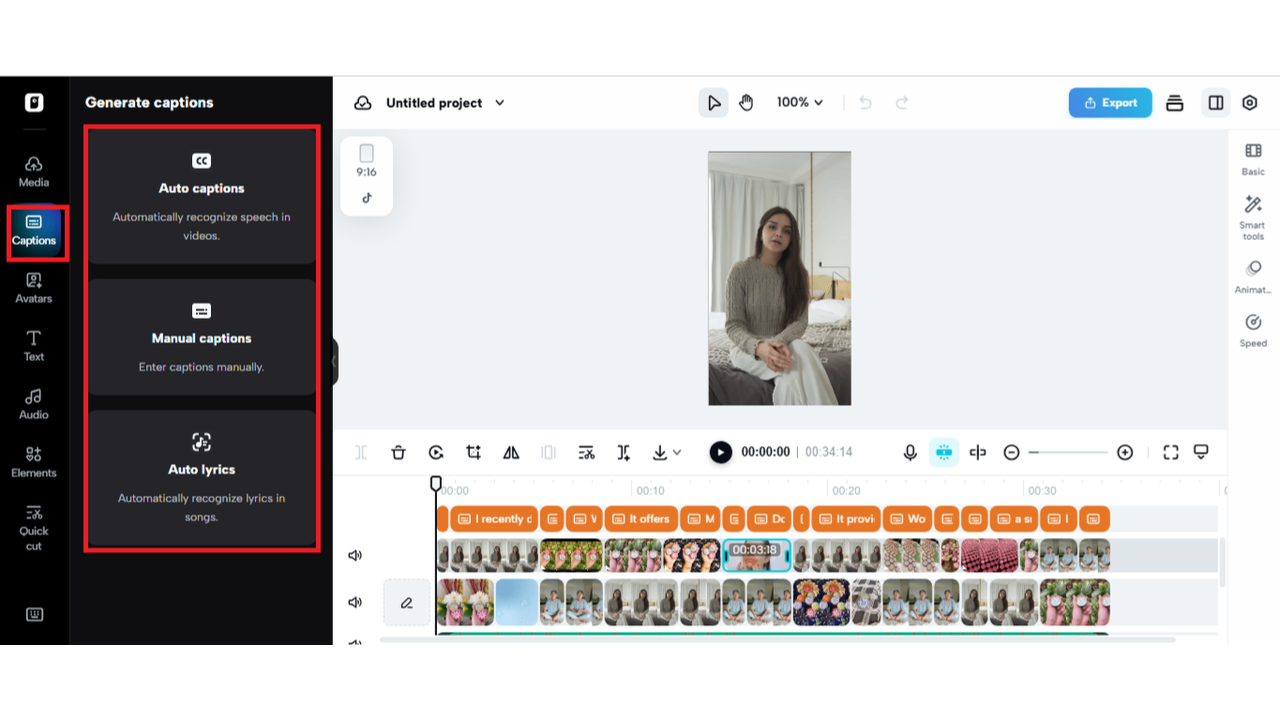Click the mirror flip icon
The image size is (1280, 720).
tap(511, 453)
